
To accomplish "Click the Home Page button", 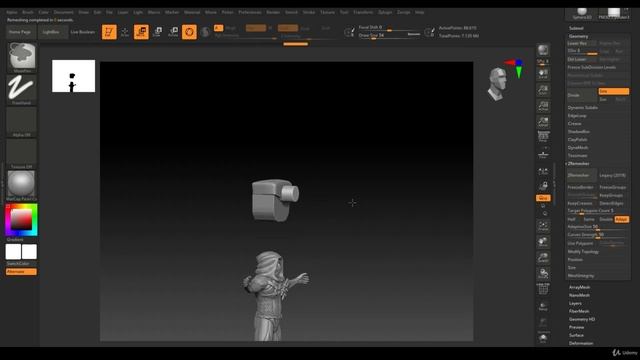I will point(20,32).
